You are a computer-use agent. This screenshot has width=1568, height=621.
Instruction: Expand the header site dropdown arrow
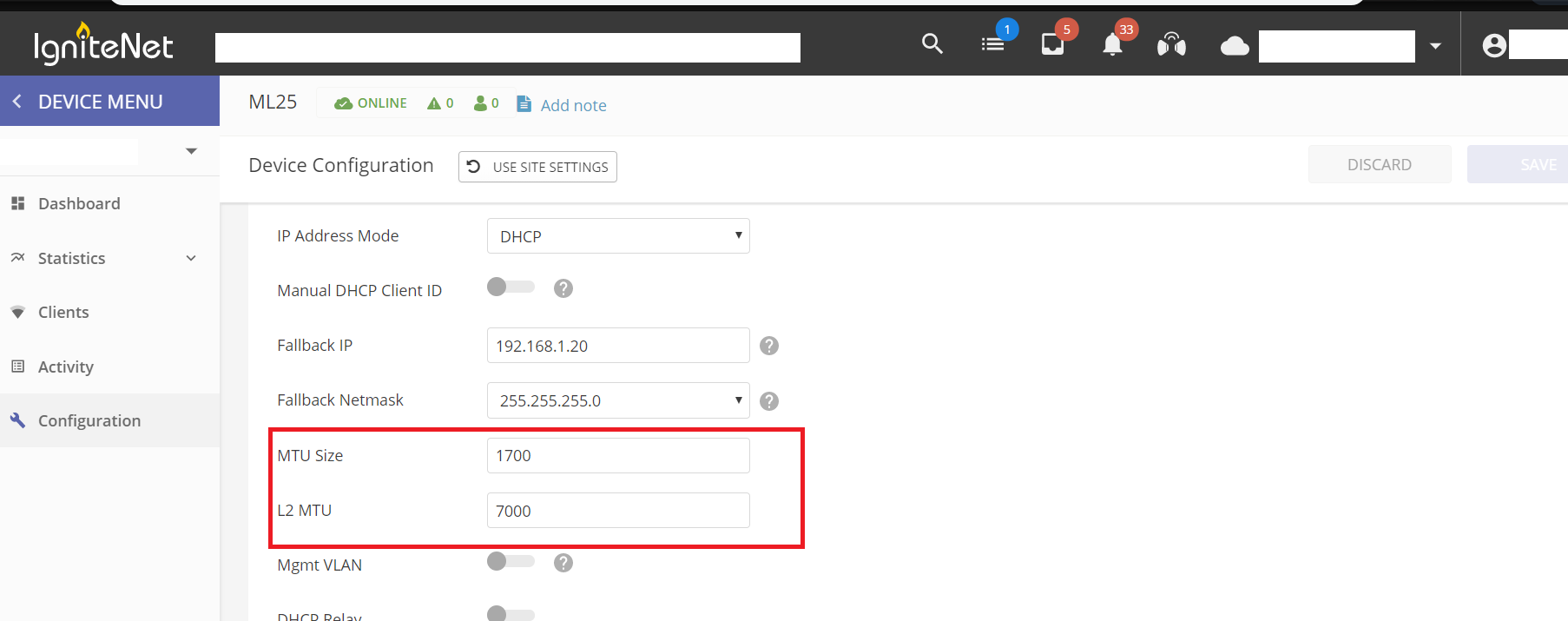tap(1435, 46)
